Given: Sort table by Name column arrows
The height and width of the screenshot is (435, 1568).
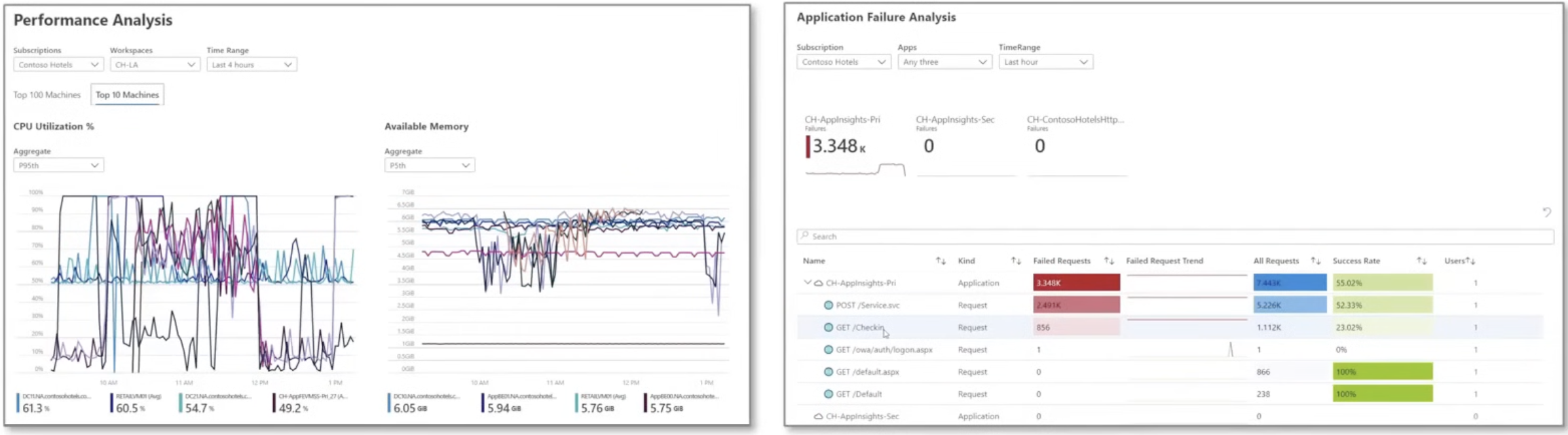Looking at the screenshot, I should coord(941,261).
